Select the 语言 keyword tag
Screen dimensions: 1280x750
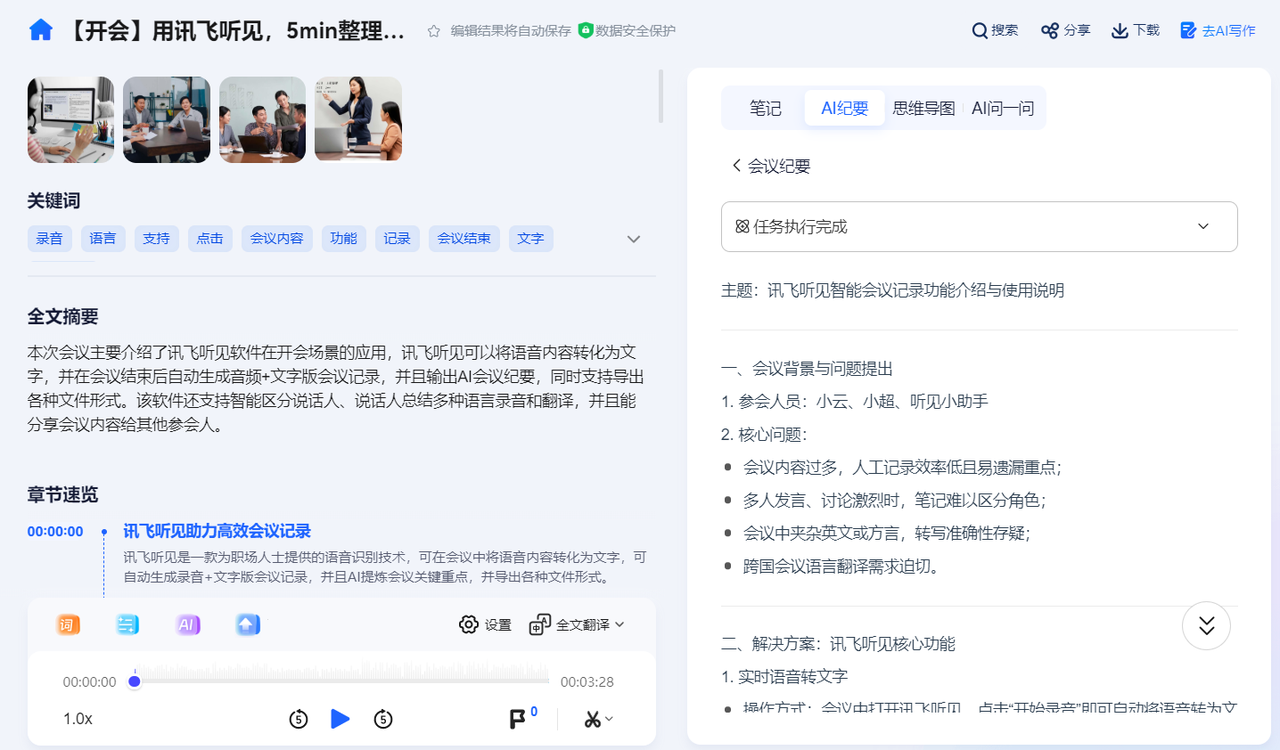[x=103, y=238]
